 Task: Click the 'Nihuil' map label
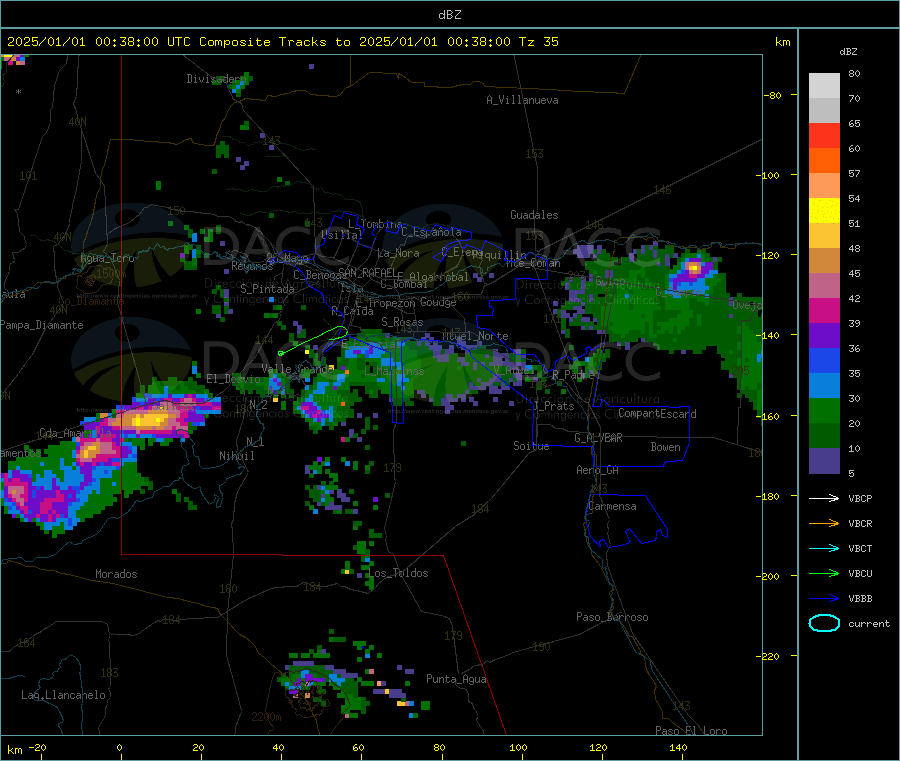236,456
